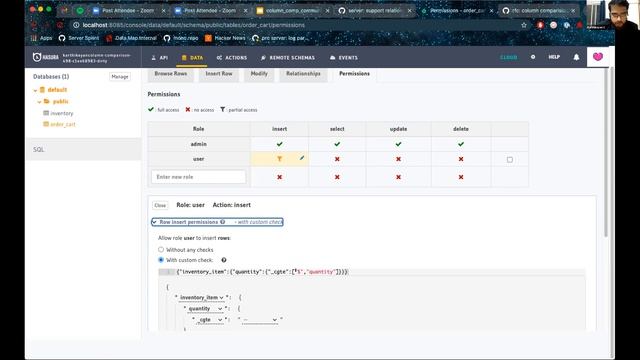Open the _cgte operator dropdown

(x=209, y=320)
